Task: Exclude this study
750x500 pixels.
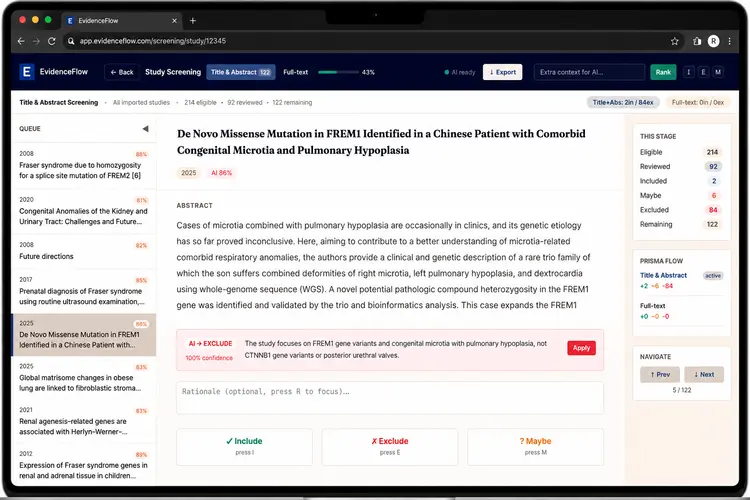Action: [390, 447]
